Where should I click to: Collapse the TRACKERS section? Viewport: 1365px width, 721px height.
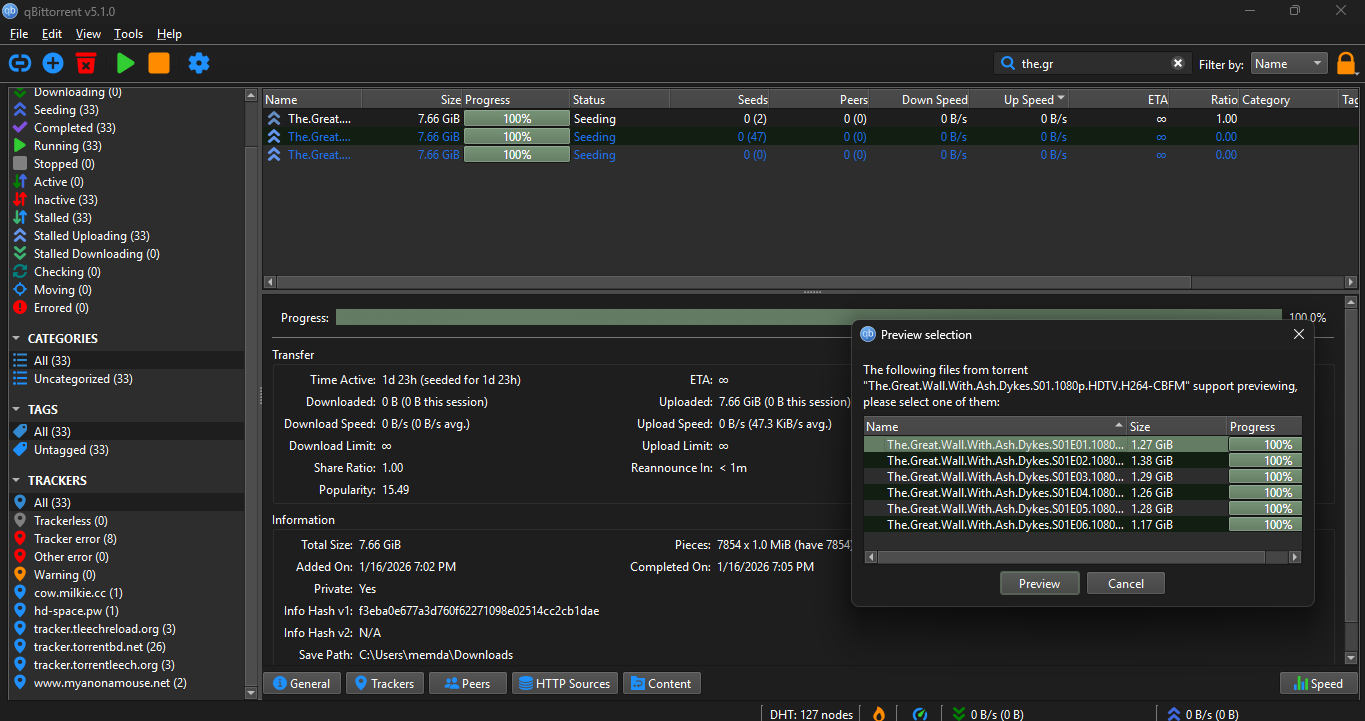[x=17, y=481]
